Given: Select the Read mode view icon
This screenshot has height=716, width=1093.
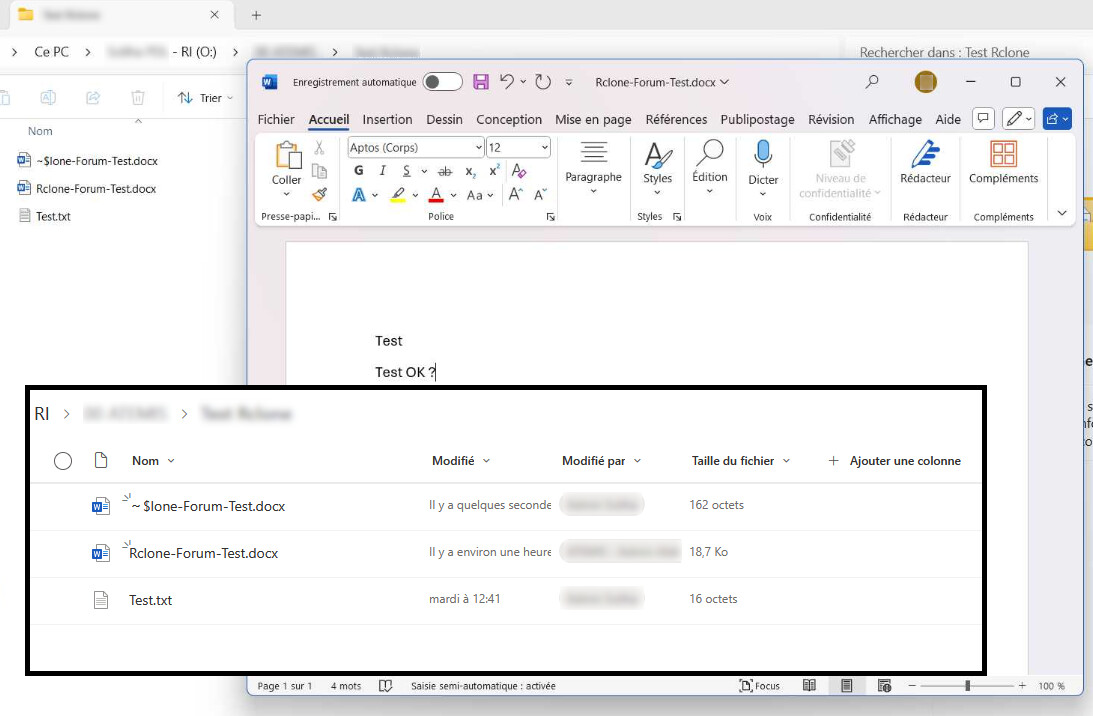Looking at the screenshot, I should [x=809, y=686].
